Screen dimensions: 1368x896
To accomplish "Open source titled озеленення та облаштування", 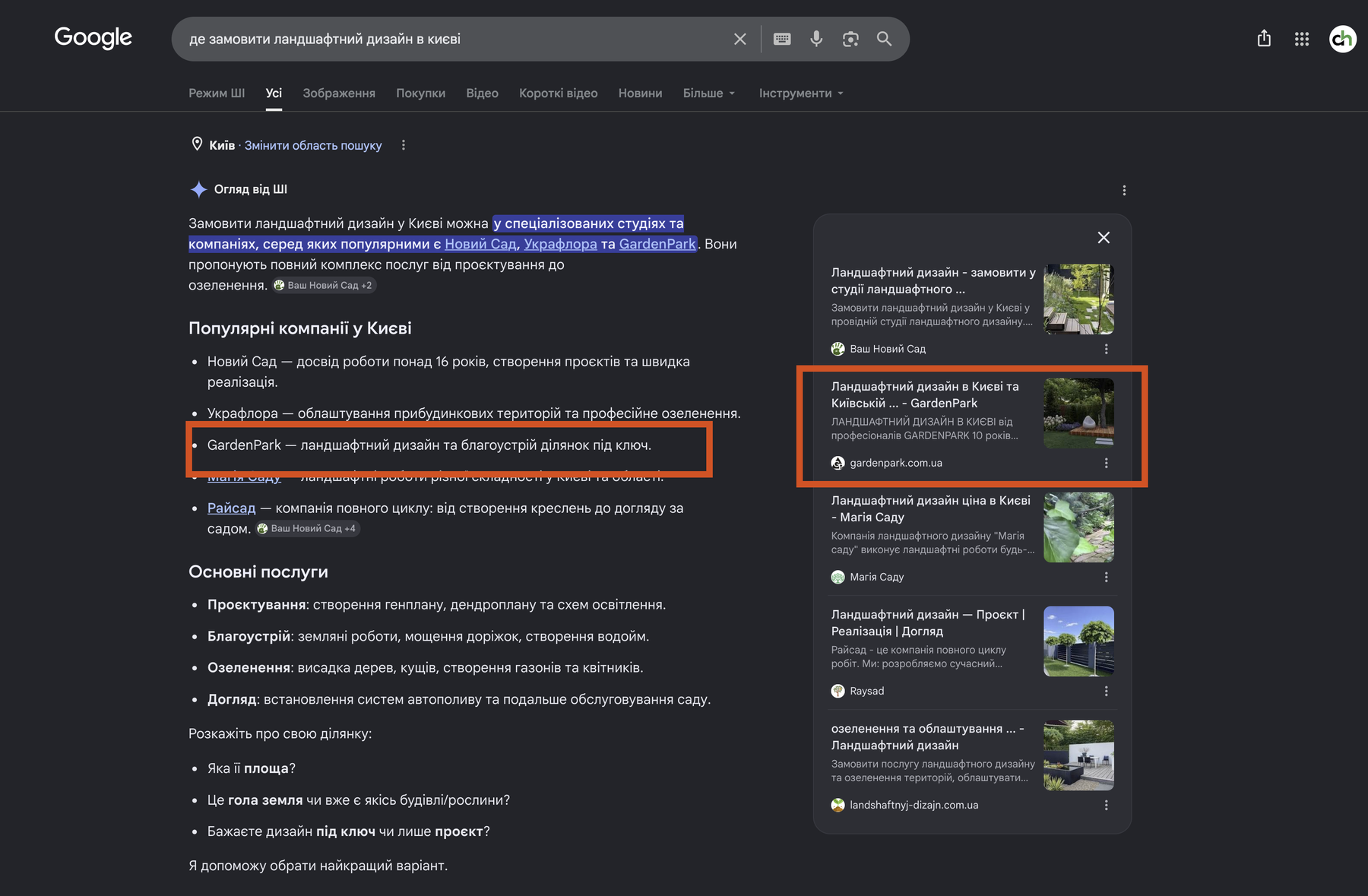I will 928,736.
